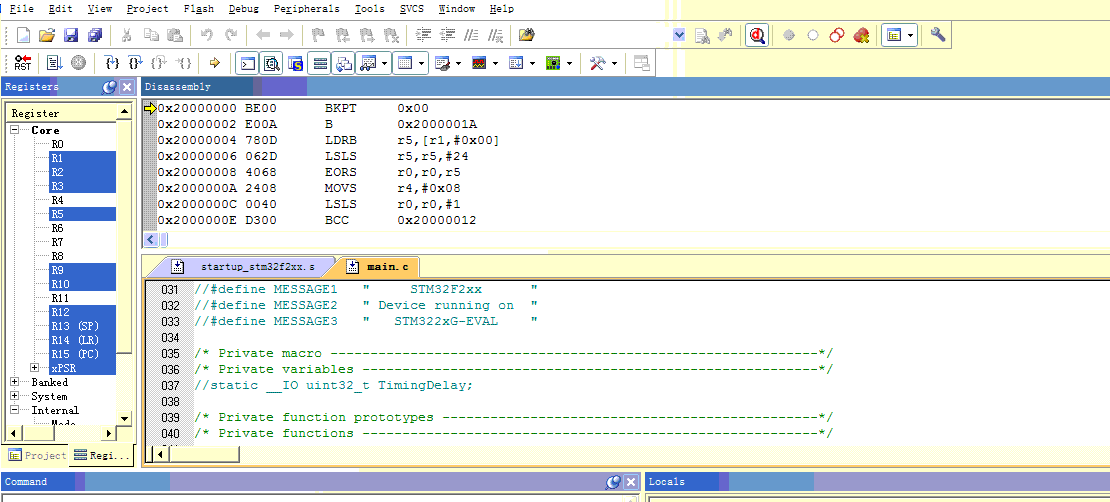
Task: Click the Disassembly horizontal scroll left arrow
Action: point(149,239)
